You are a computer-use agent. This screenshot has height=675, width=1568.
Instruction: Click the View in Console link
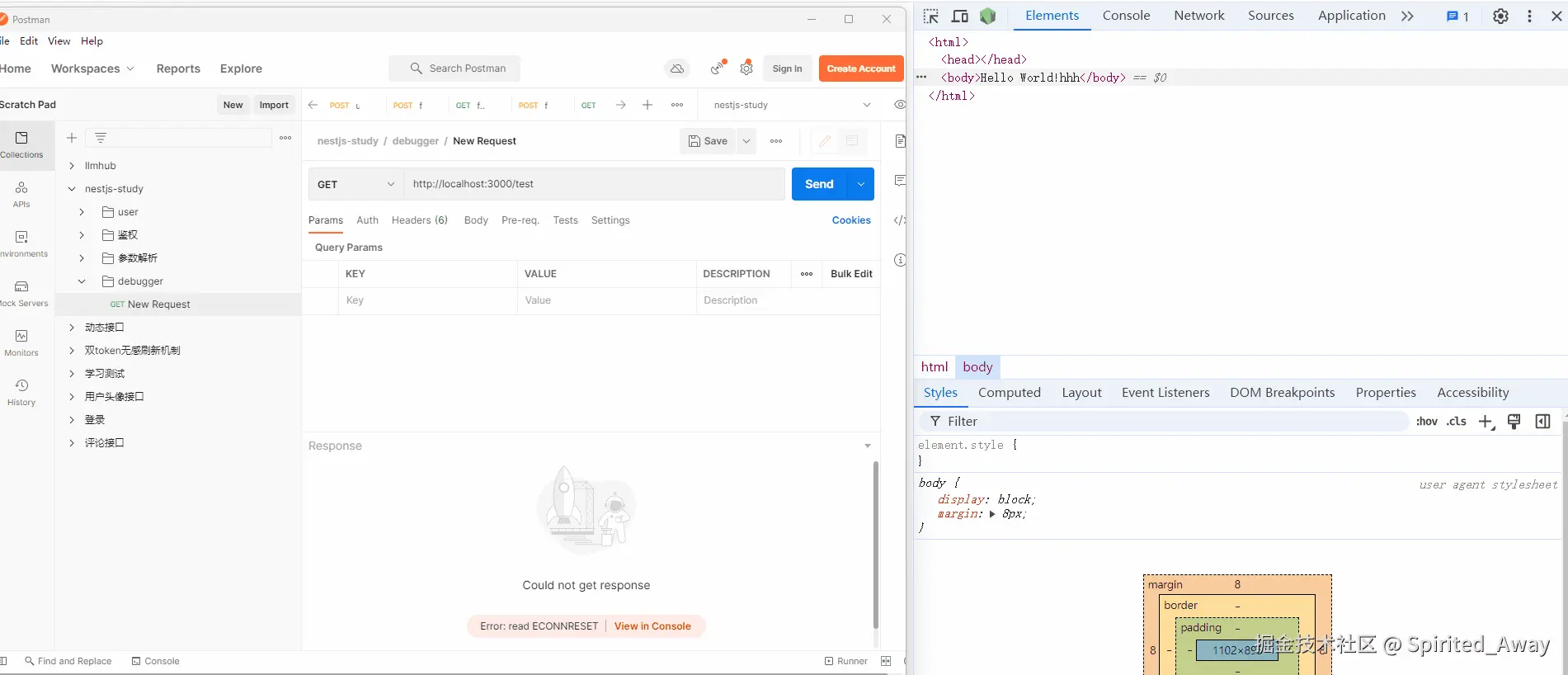652,626
